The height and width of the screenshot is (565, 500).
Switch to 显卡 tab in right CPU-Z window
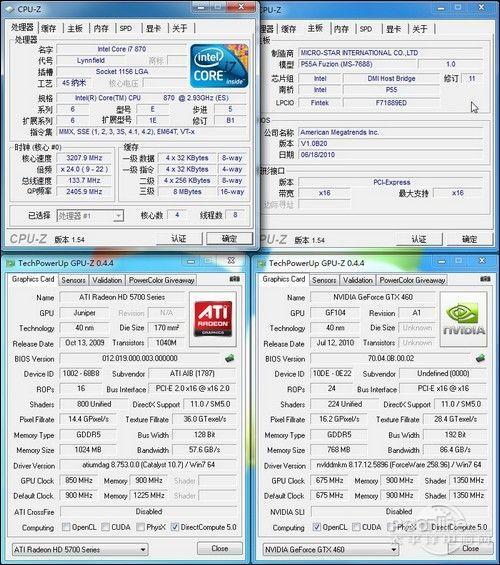point(394,29)
